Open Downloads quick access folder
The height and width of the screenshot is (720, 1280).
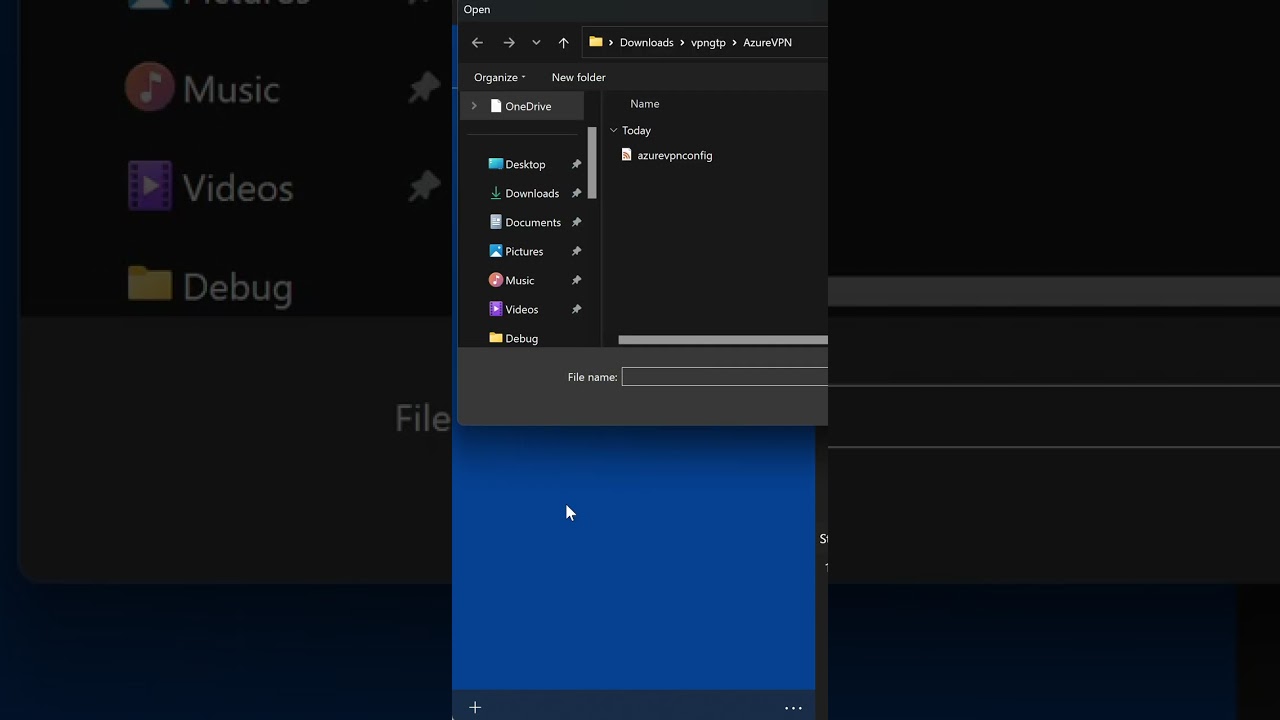pyautogui.click(x=524, y=193)
